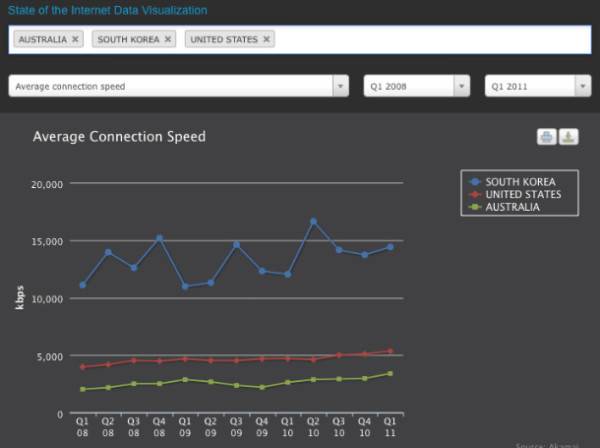Click United States data point at Q1 11
Viewport: 600px width, 448px height.
pyautogui.click(x=390, y=350)
